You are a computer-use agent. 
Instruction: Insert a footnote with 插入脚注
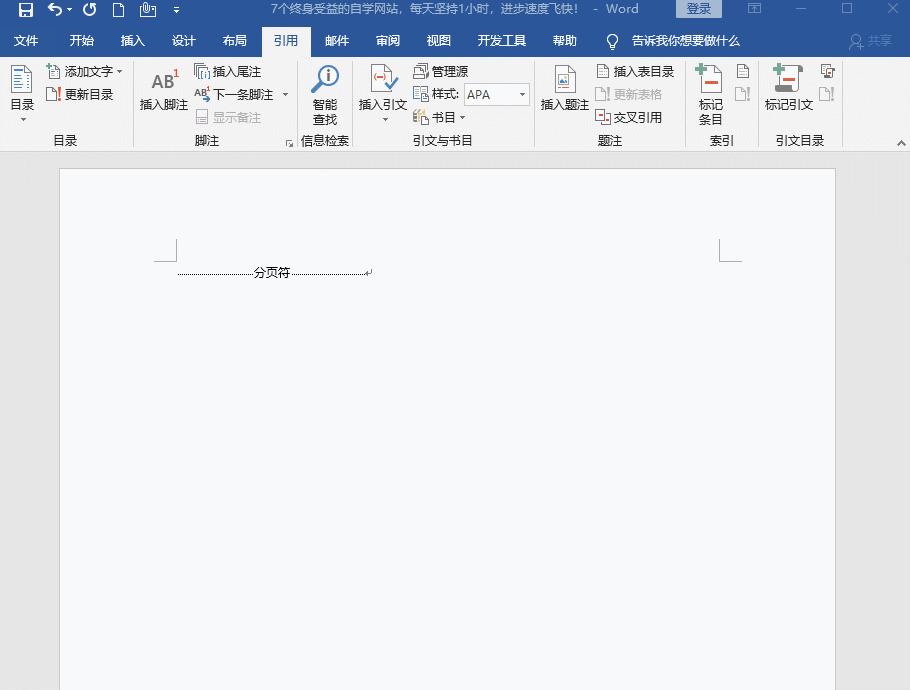pyautogui.click(x=163, y=94)
